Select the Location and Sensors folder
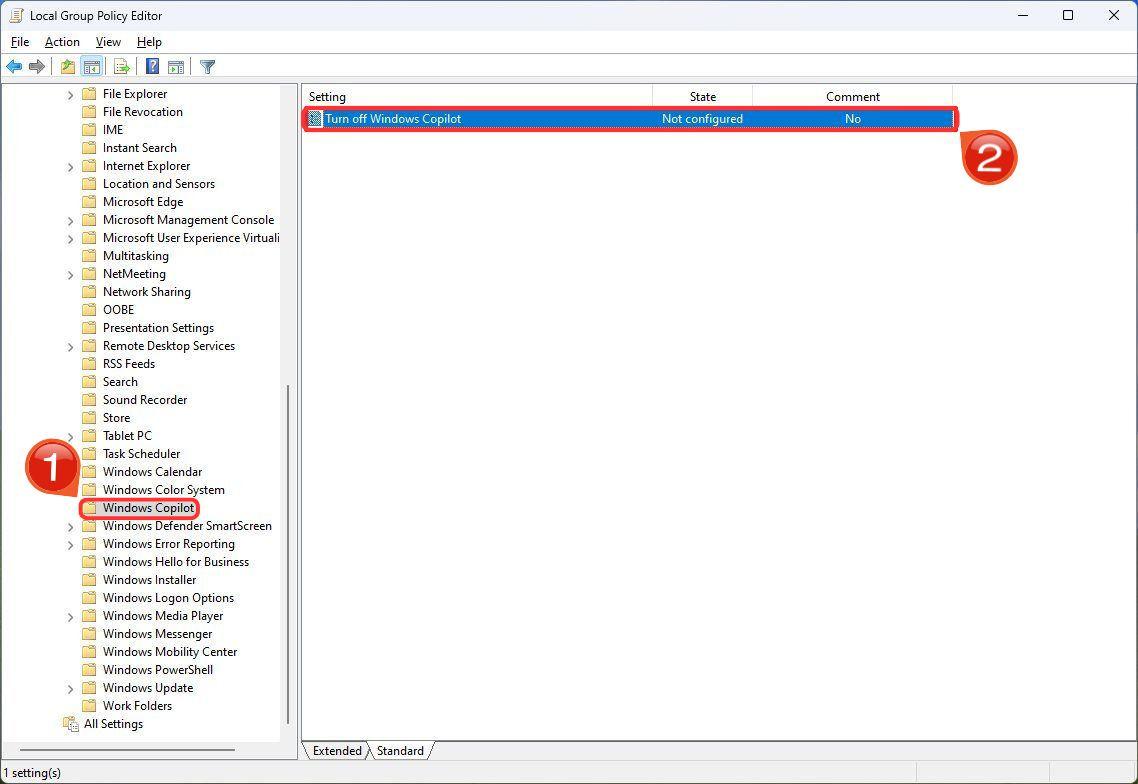 [159, 184]
